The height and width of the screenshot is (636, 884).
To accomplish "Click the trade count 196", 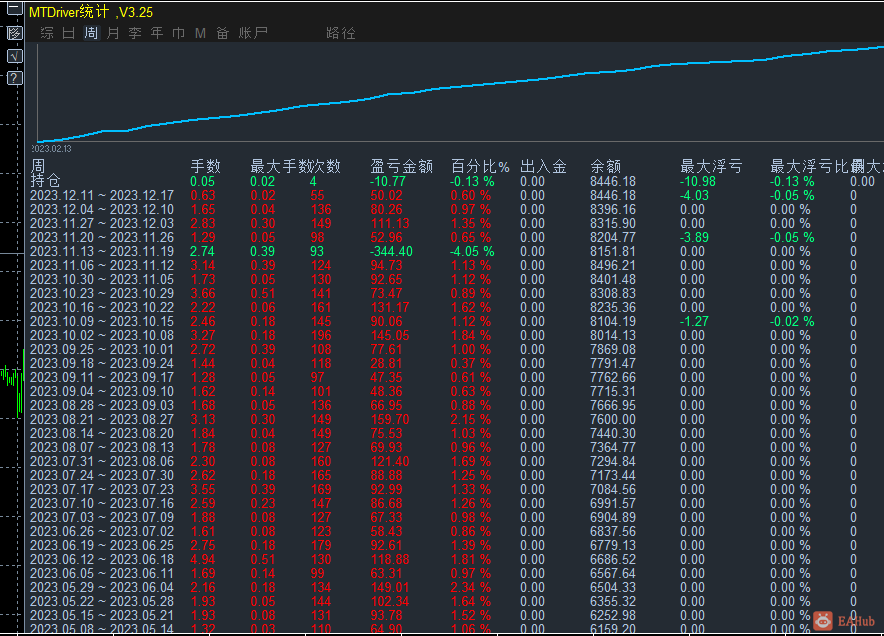I will tap(321, 335).
